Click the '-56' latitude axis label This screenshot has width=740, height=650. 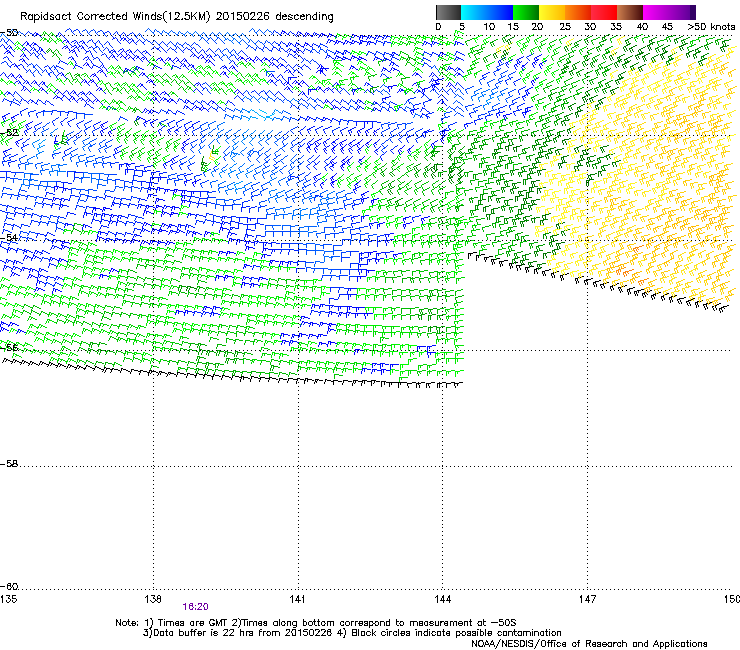point(9,348)
